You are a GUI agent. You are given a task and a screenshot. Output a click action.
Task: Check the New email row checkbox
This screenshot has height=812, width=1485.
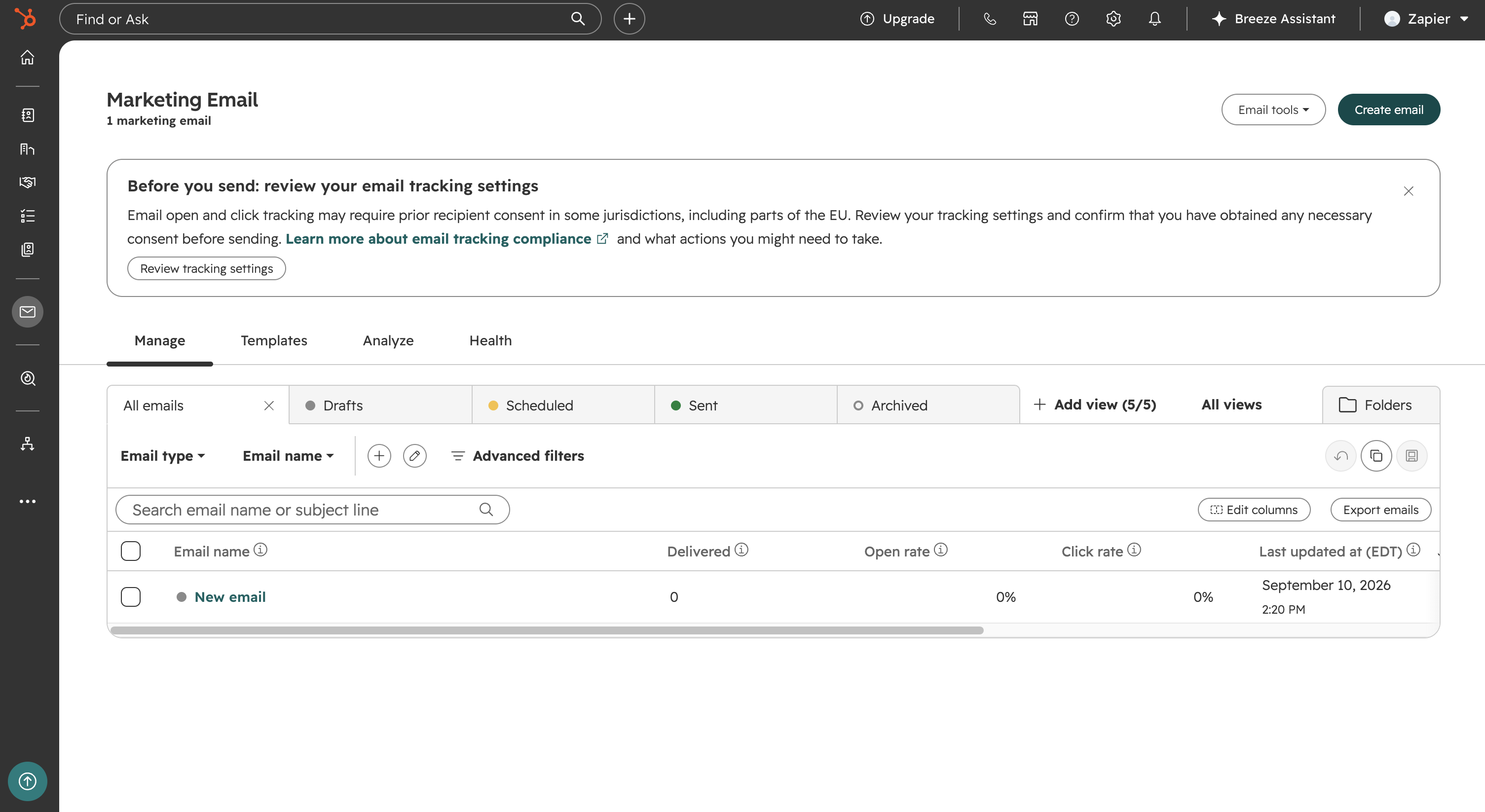(x=131, y=596)
